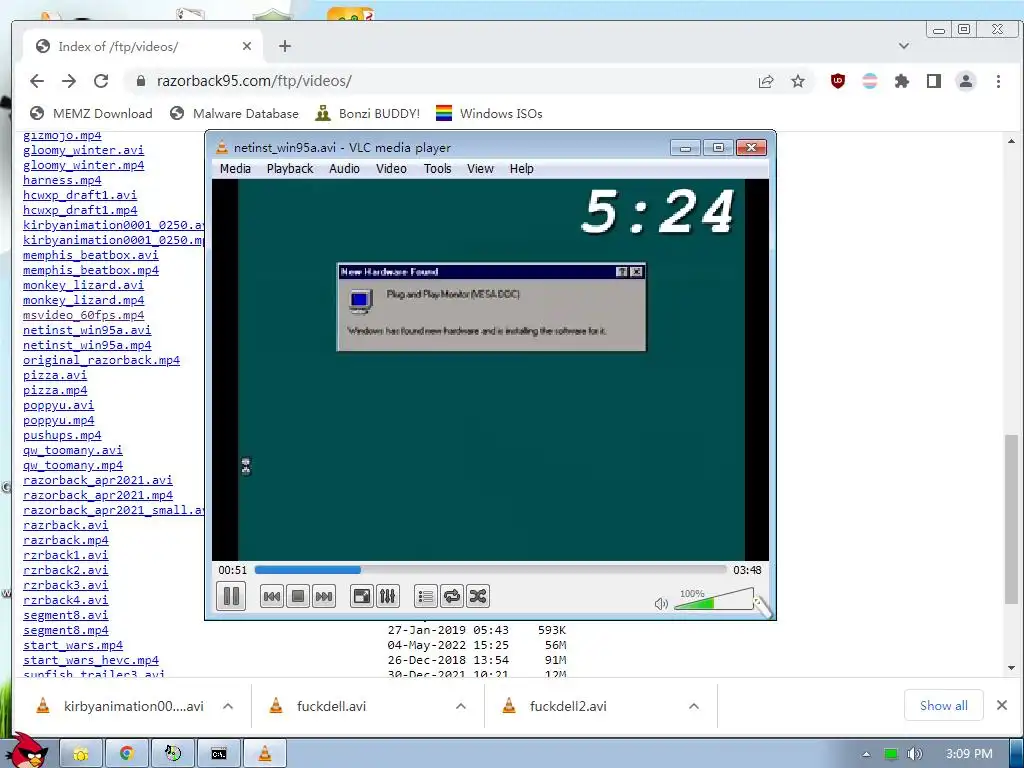Stop VLC playback
The image size is (1024, 768).
click(x=298, y=596)
